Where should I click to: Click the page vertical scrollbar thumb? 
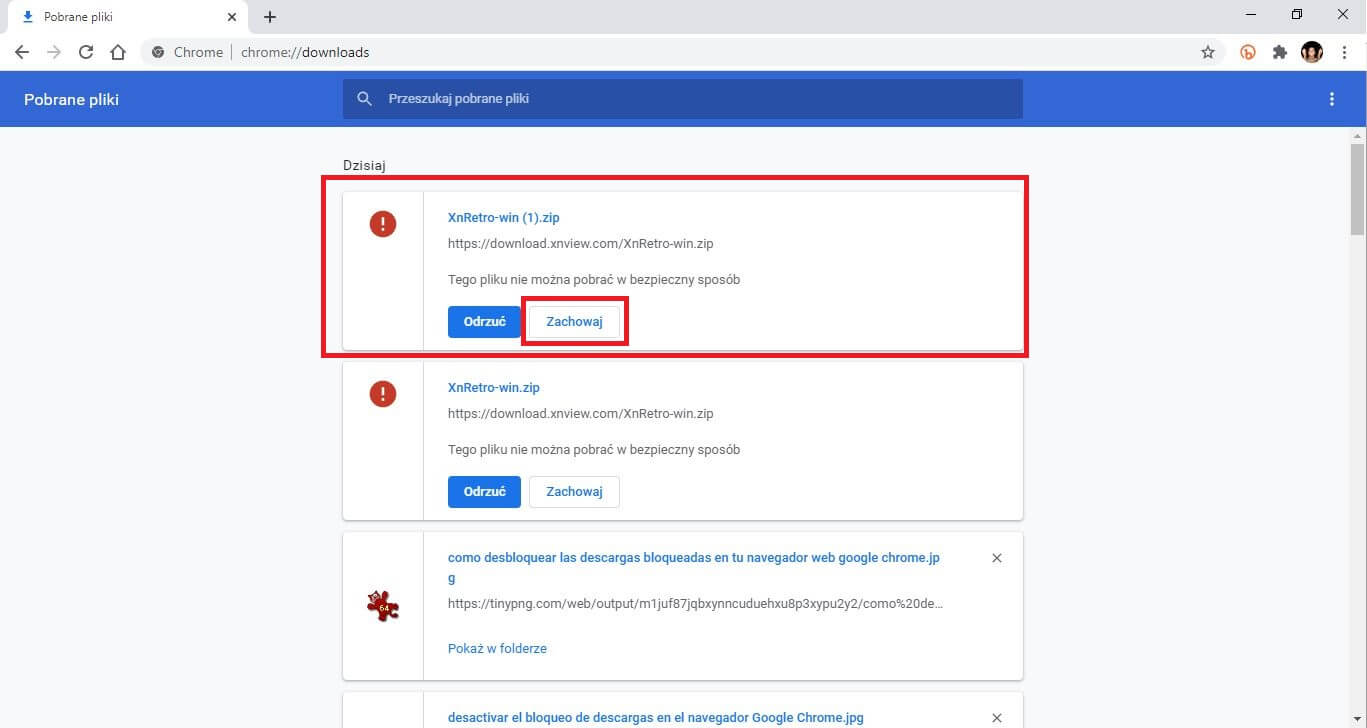tap(1358, 189)
